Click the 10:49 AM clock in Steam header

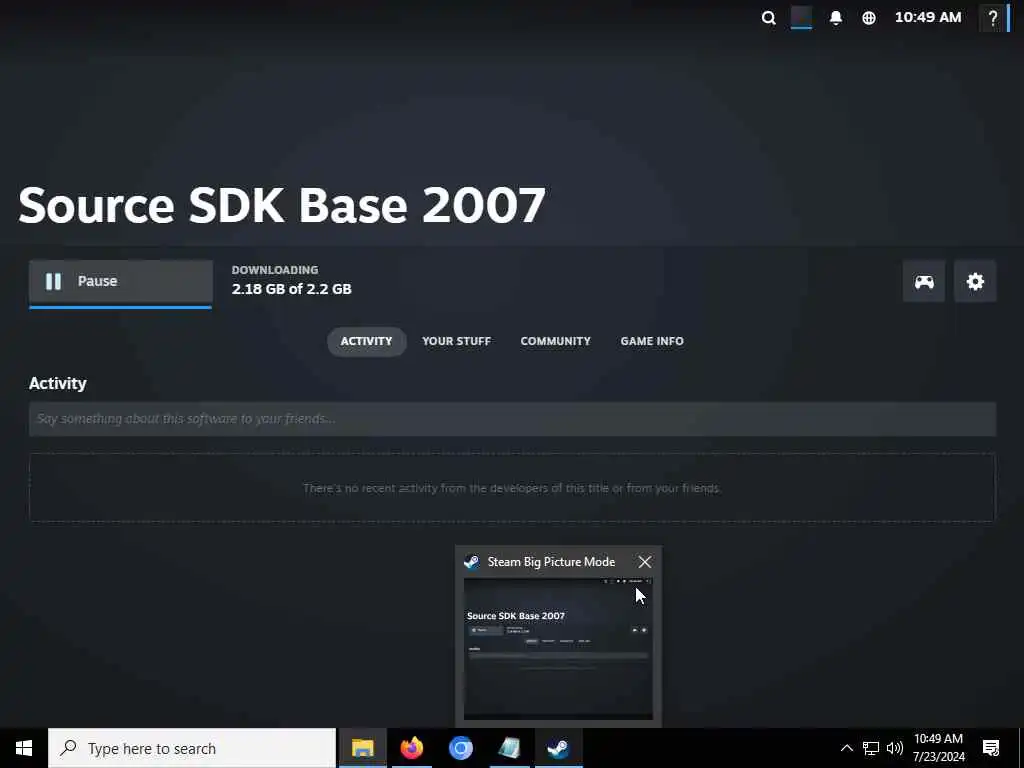point(927,18)
